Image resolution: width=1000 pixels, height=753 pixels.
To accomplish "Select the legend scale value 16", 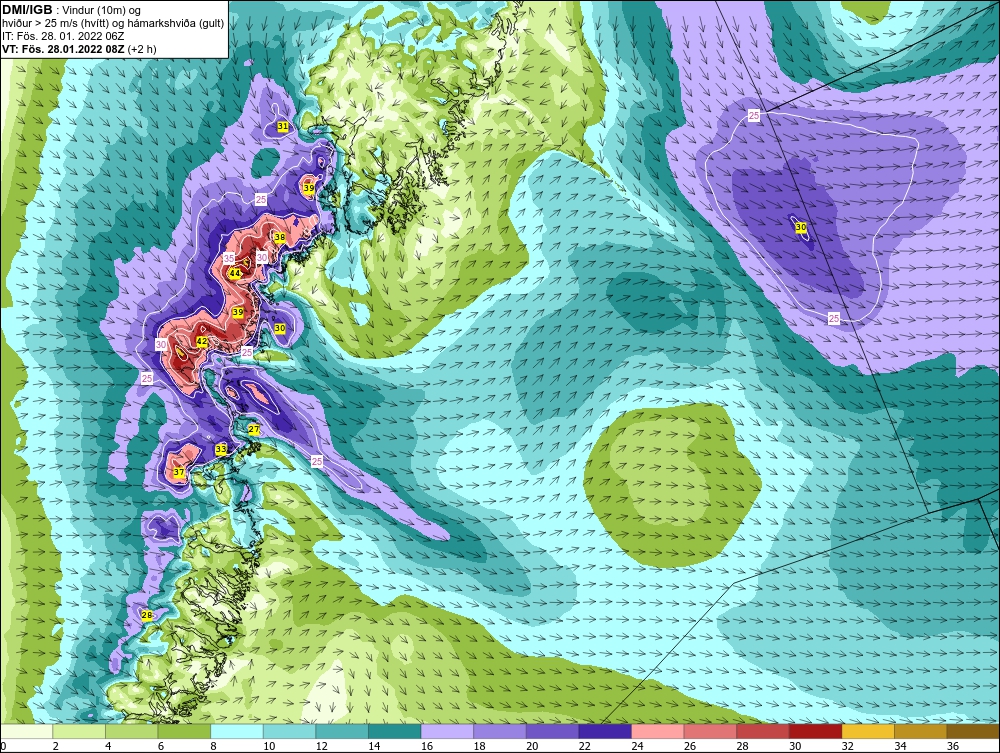I will (x=427, y=746).
